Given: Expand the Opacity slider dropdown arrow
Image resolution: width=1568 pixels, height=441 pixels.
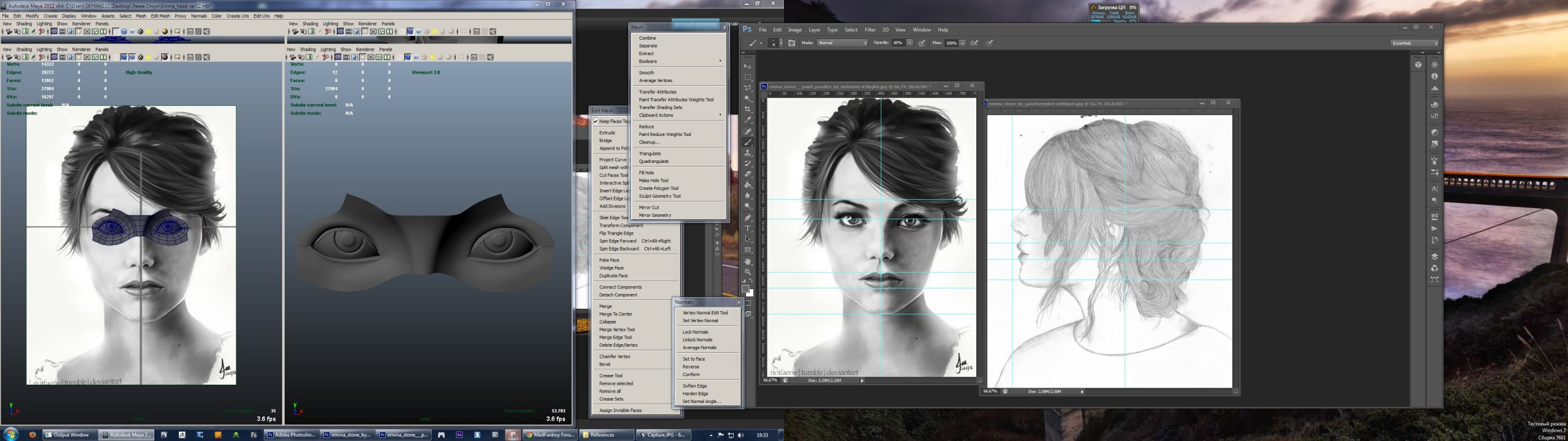Looking at the screenshot, I should [x=910, y=43].
